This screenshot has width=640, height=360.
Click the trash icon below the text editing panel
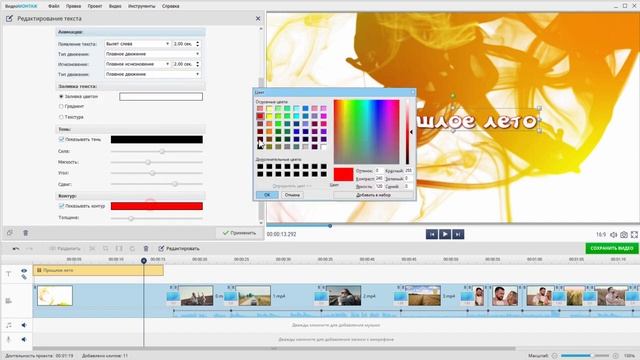[25, 233]
